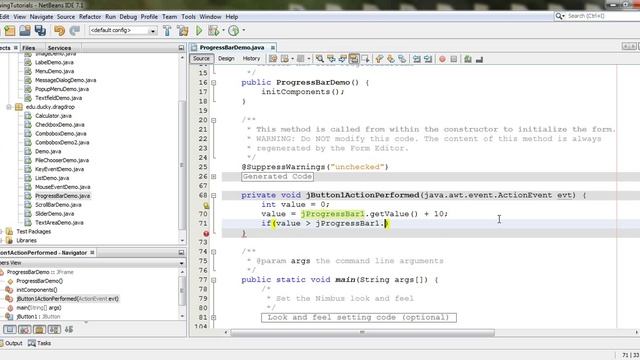640x360 pixels.
Task: Click the Navigator vertical scrollbar thumb
Action: pos(182,290)
